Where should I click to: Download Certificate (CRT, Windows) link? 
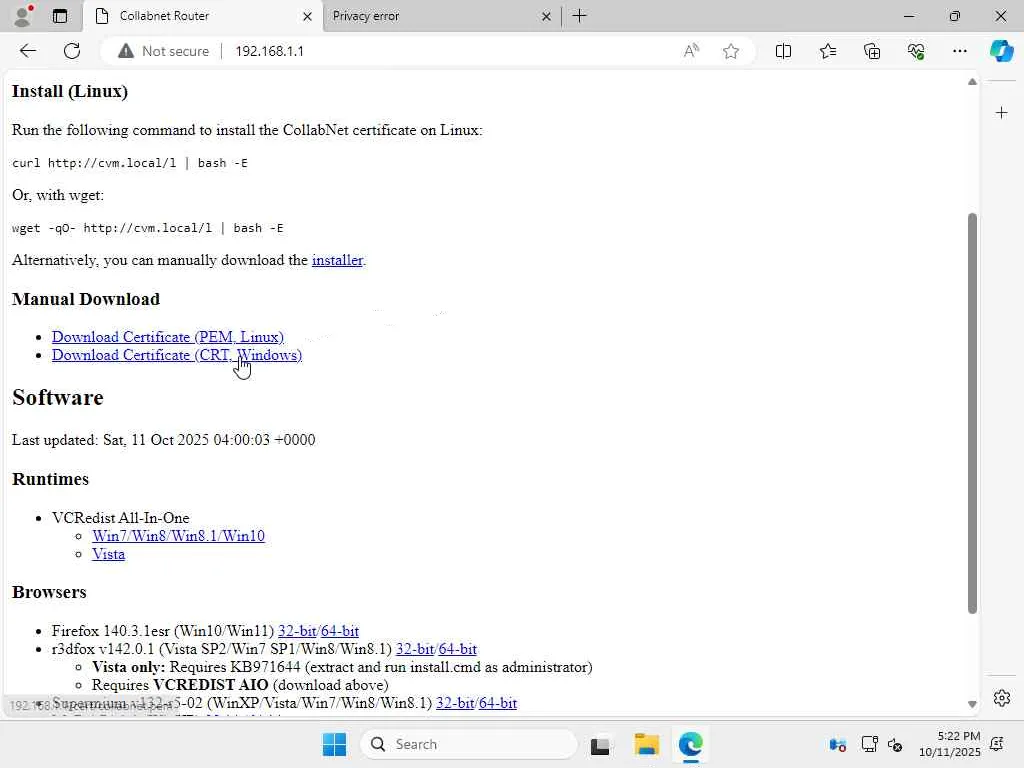click(x=177, y=355)
